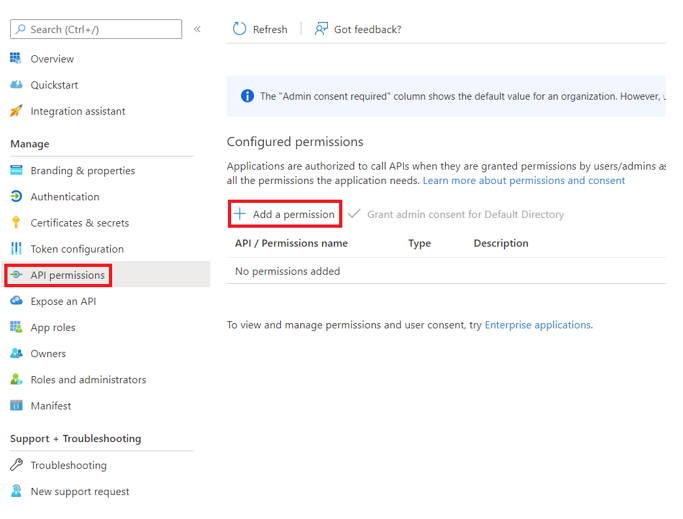The width and height of the screenshot is (683, 519).
Task: Focus the Search (Ctrl+/) field
Action: click(x=96, y=29)
